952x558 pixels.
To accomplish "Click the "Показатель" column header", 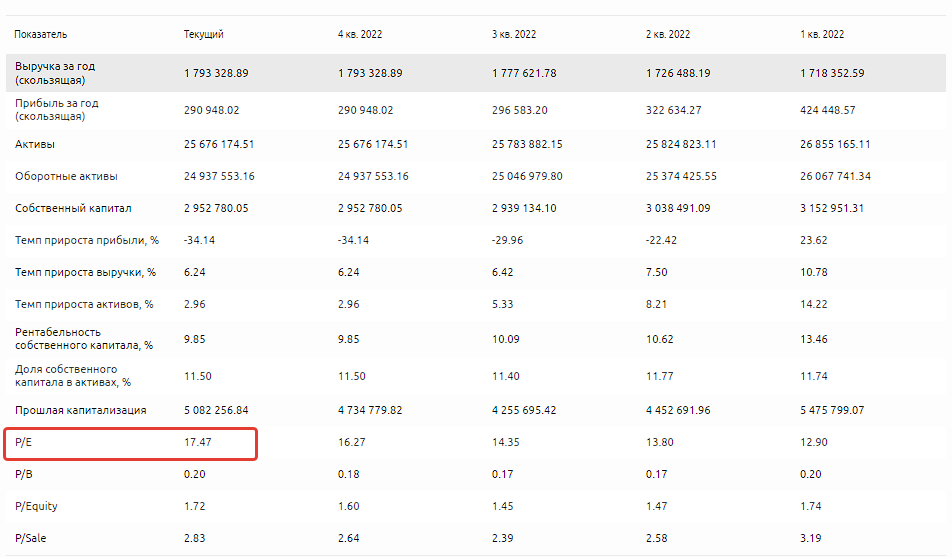I will (x=41, y=34).
